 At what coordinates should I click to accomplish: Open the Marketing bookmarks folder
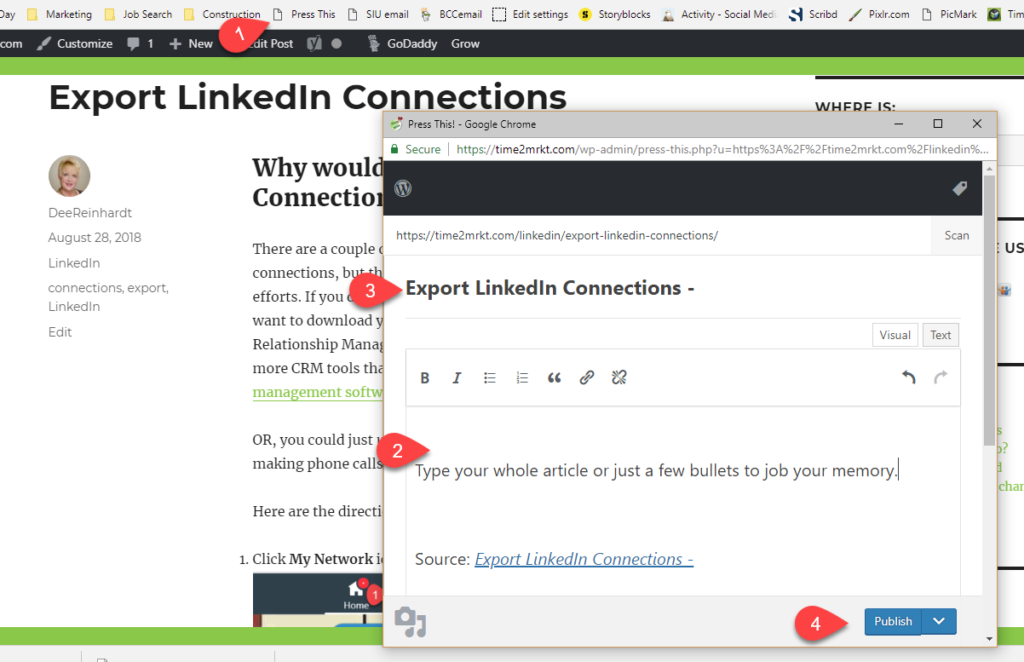click(59, 14)
